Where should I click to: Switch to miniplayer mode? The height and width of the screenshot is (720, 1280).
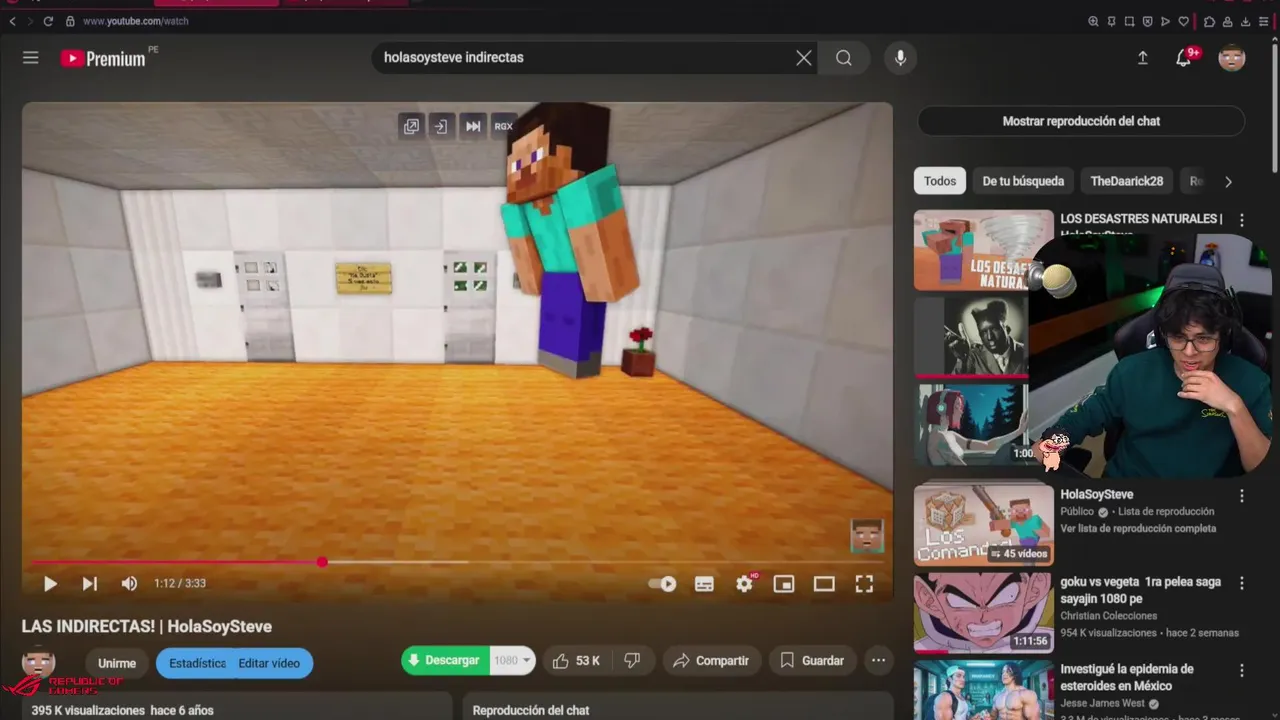pos(784,584)
